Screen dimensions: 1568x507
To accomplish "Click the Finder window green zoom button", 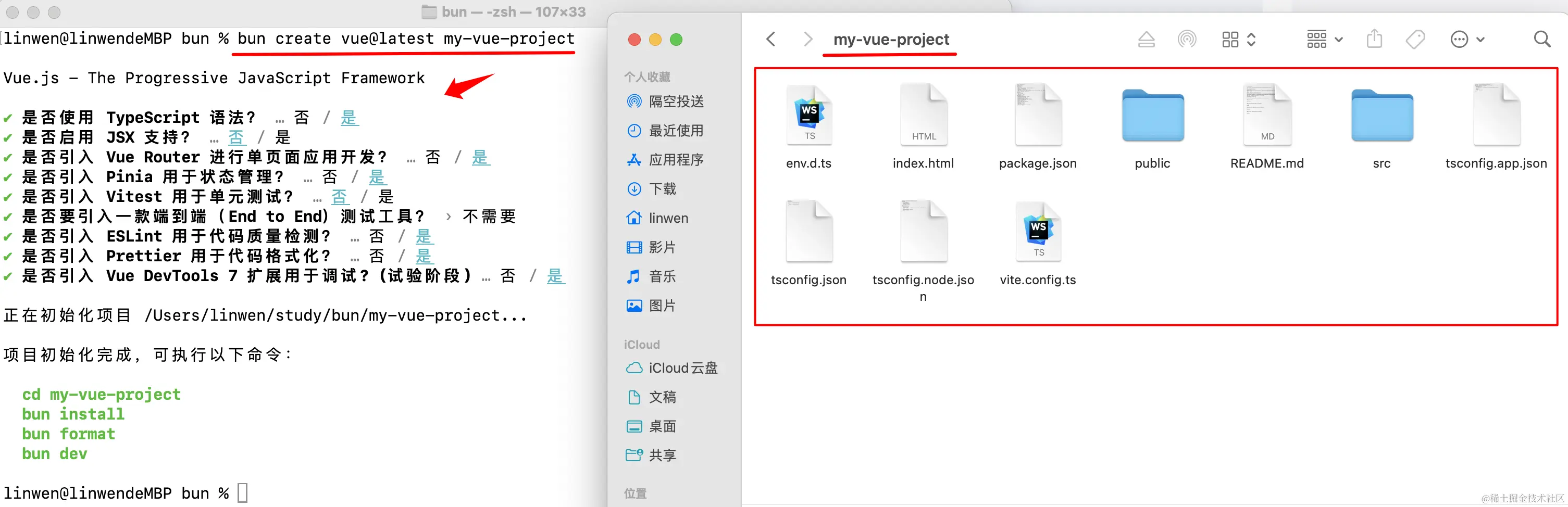I will tap(676, 40).
